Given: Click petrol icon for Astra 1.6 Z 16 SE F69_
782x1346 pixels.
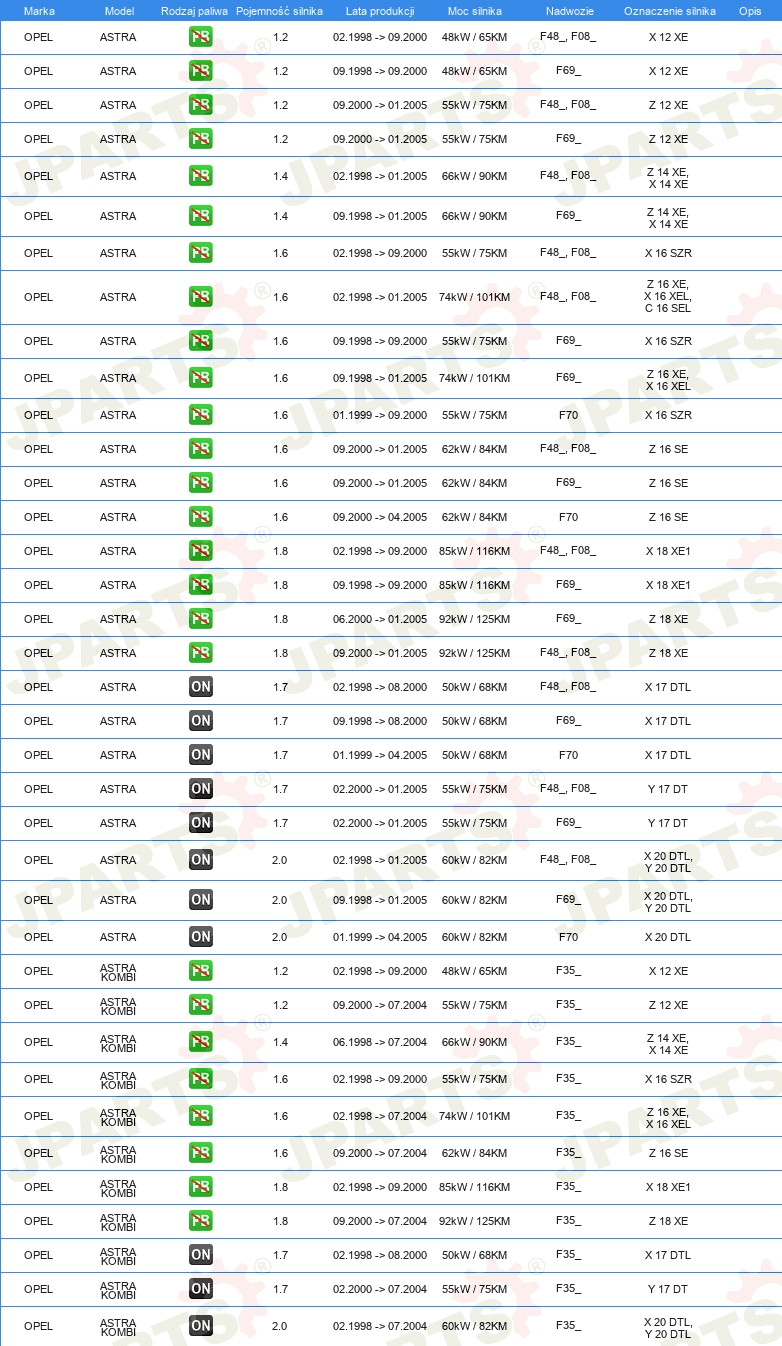Looking at the screenshot, I should coord(200,483).
